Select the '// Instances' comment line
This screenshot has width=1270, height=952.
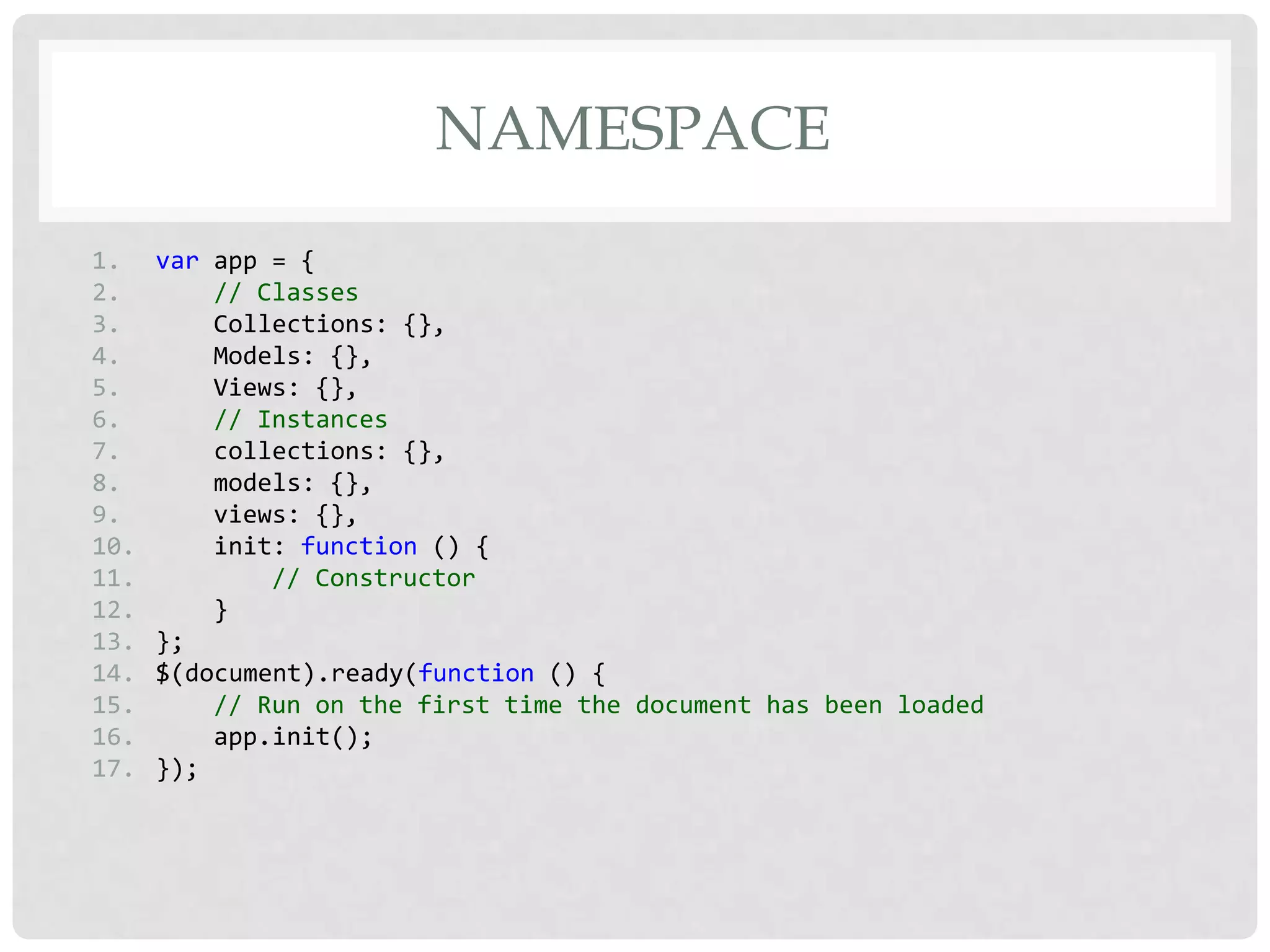[300, 420]
